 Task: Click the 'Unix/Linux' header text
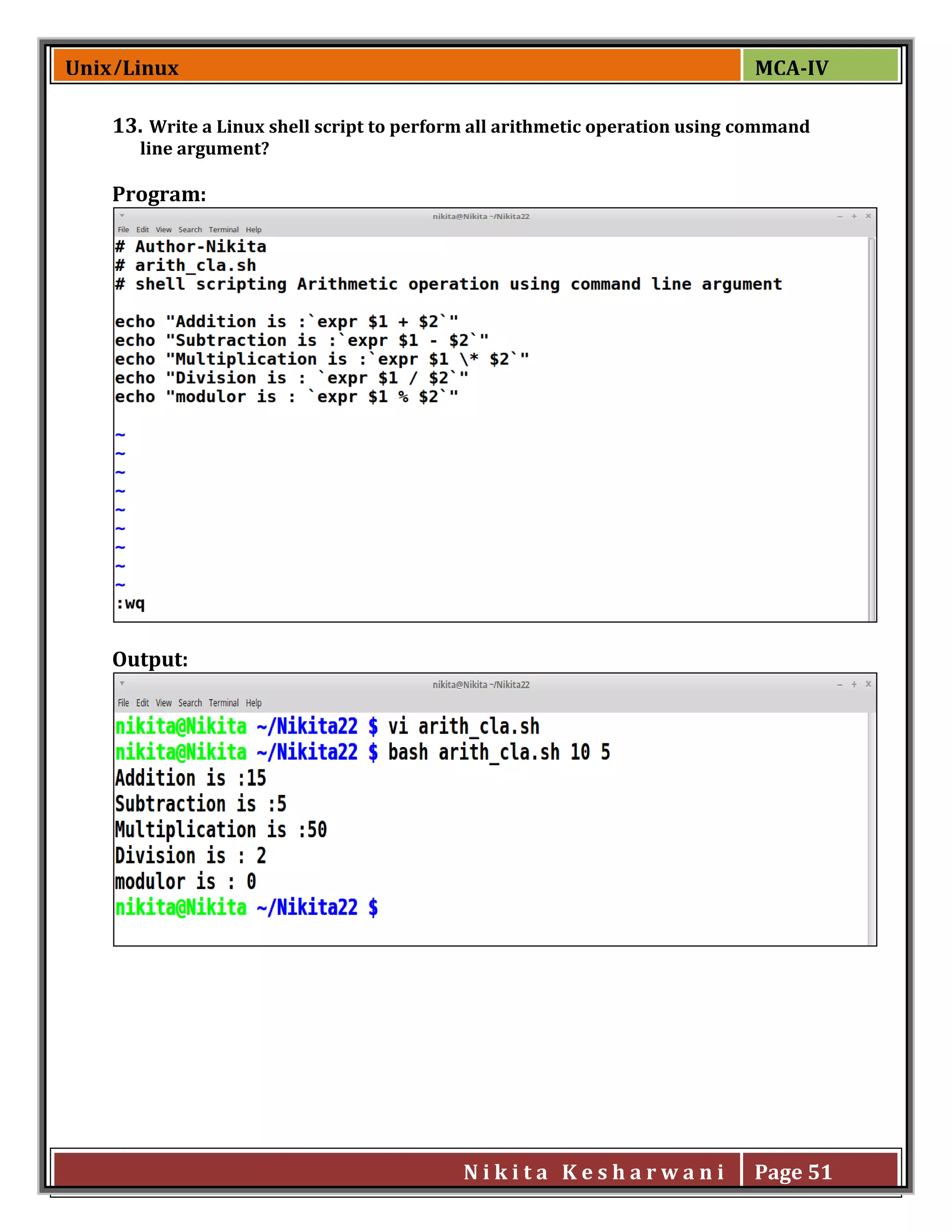[x=122, y=68]
